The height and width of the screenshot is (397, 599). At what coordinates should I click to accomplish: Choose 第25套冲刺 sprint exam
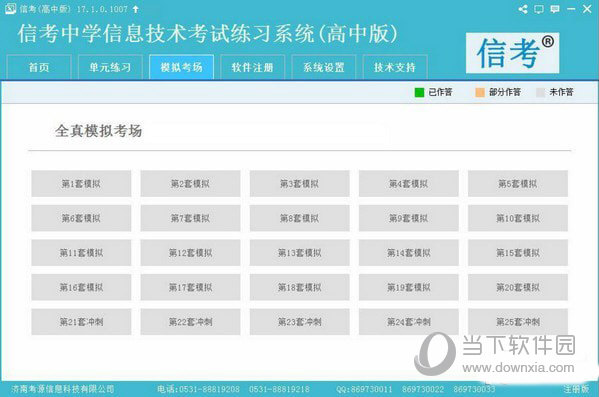click(x=518, y=322)
